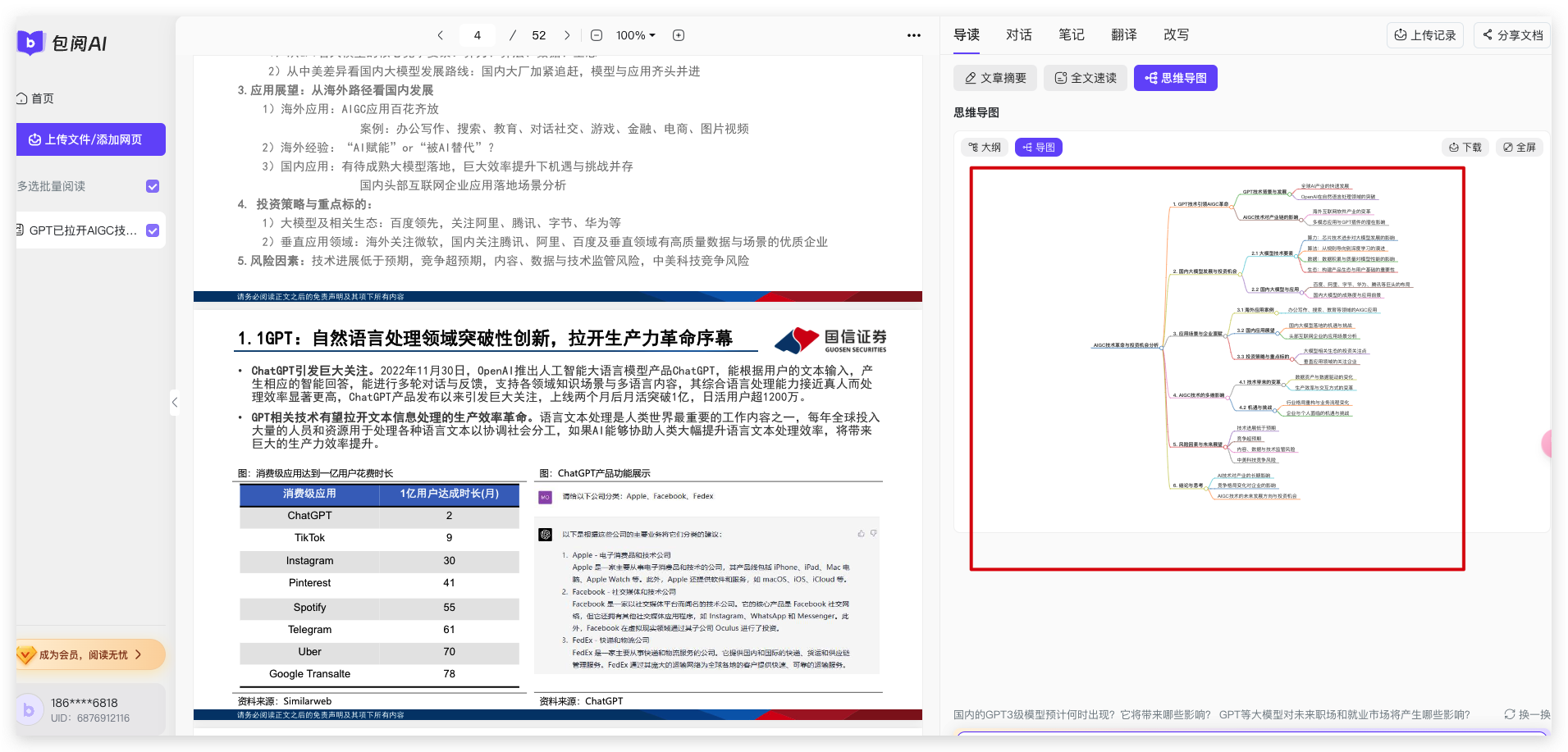Switch mind map to 大纲 view

(985, 148)
